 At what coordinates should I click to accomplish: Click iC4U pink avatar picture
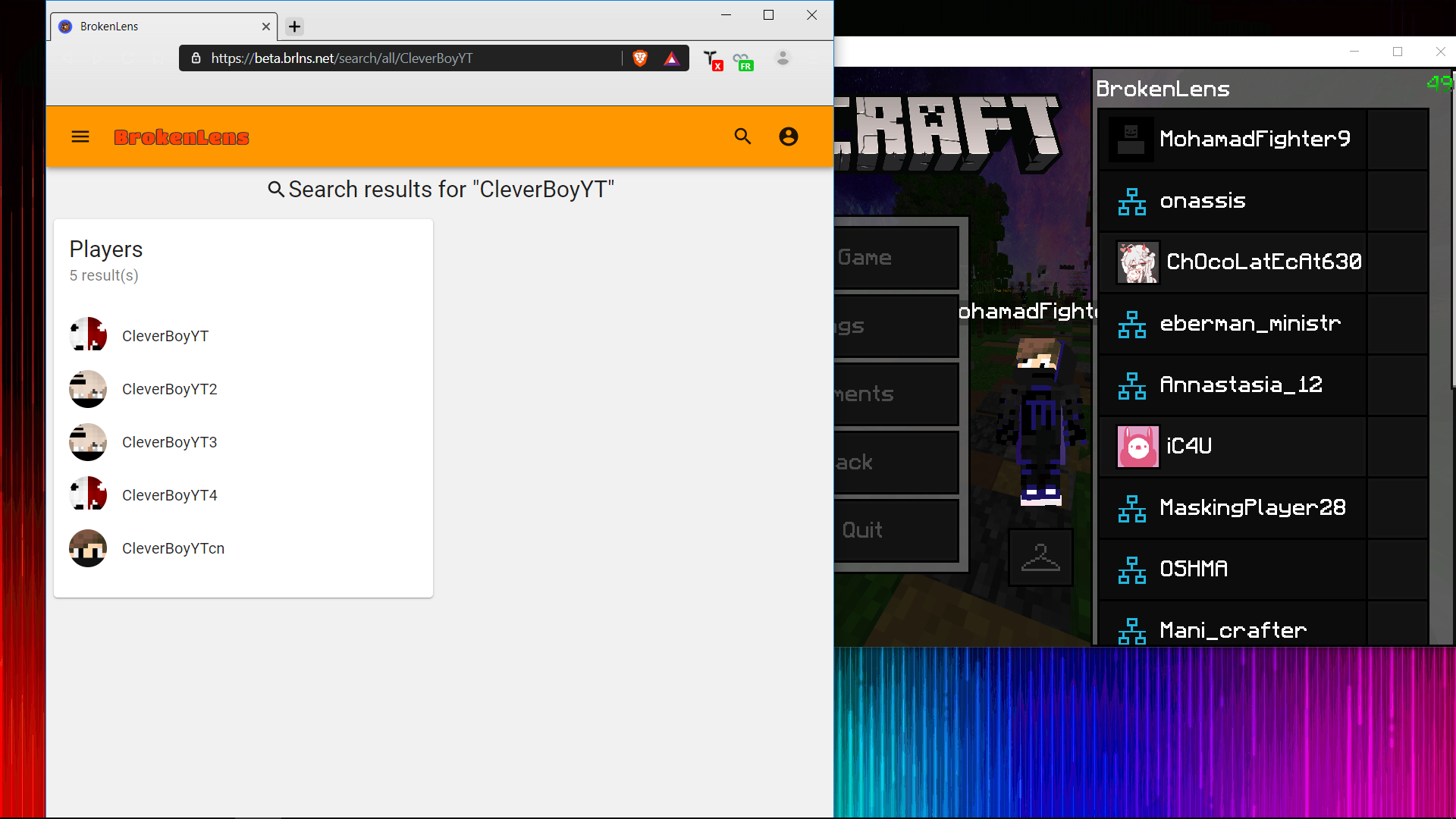[1137, 447]
